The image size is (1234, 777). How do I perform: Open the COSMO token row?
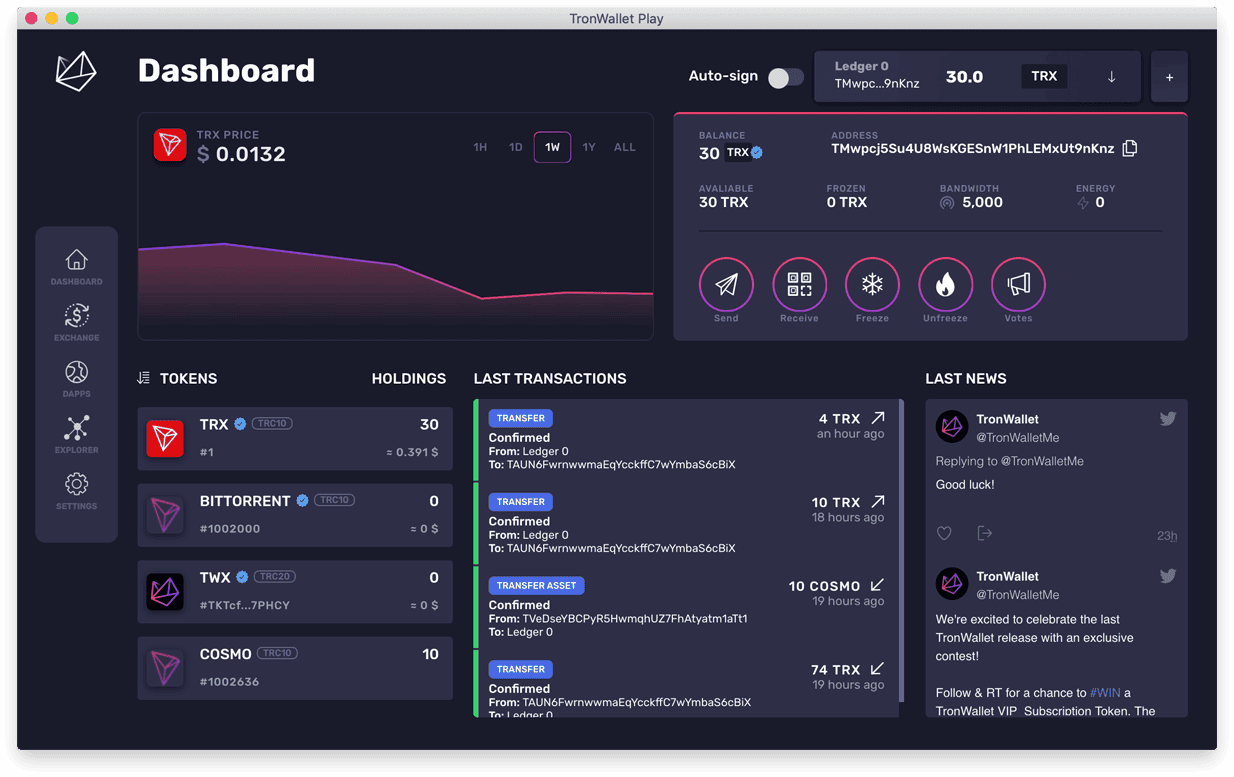pyautogui.click(x=295, y=669)
